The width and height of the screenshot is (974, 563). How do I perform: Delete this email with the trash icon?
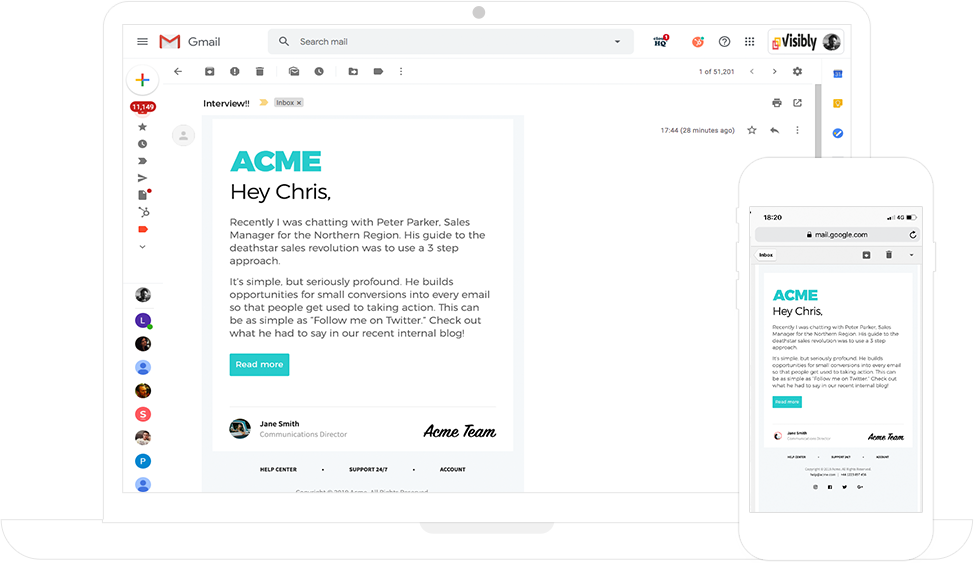pyautogui.click(x=260, y=71)
